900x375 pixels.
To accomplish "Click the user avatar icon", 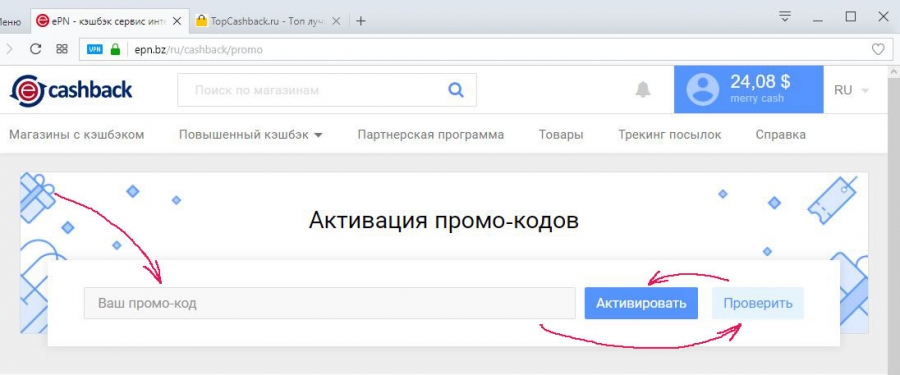I will point(703,90).
